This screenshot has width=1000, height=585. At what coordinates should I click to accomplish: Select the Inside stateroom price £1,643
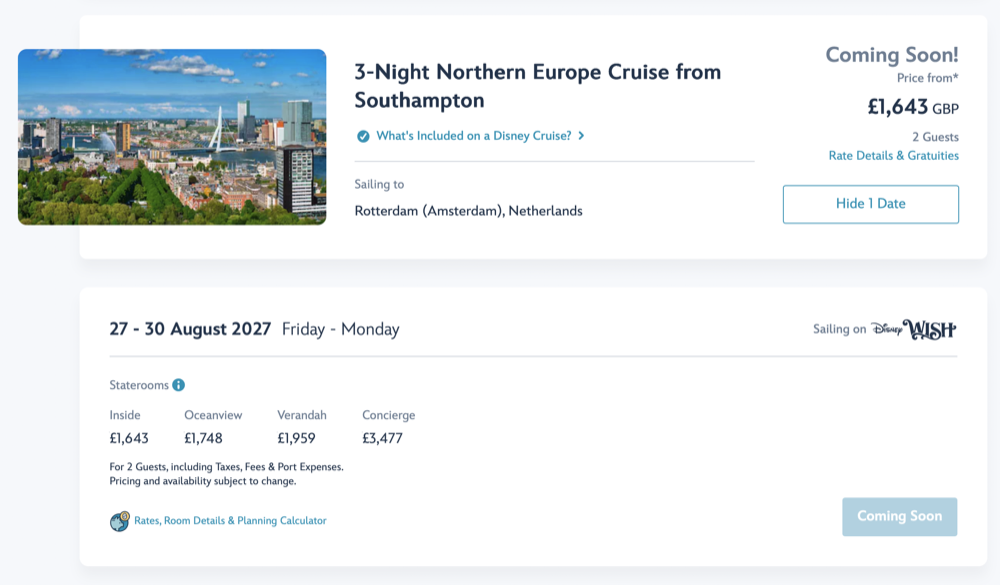coord(129,438)
